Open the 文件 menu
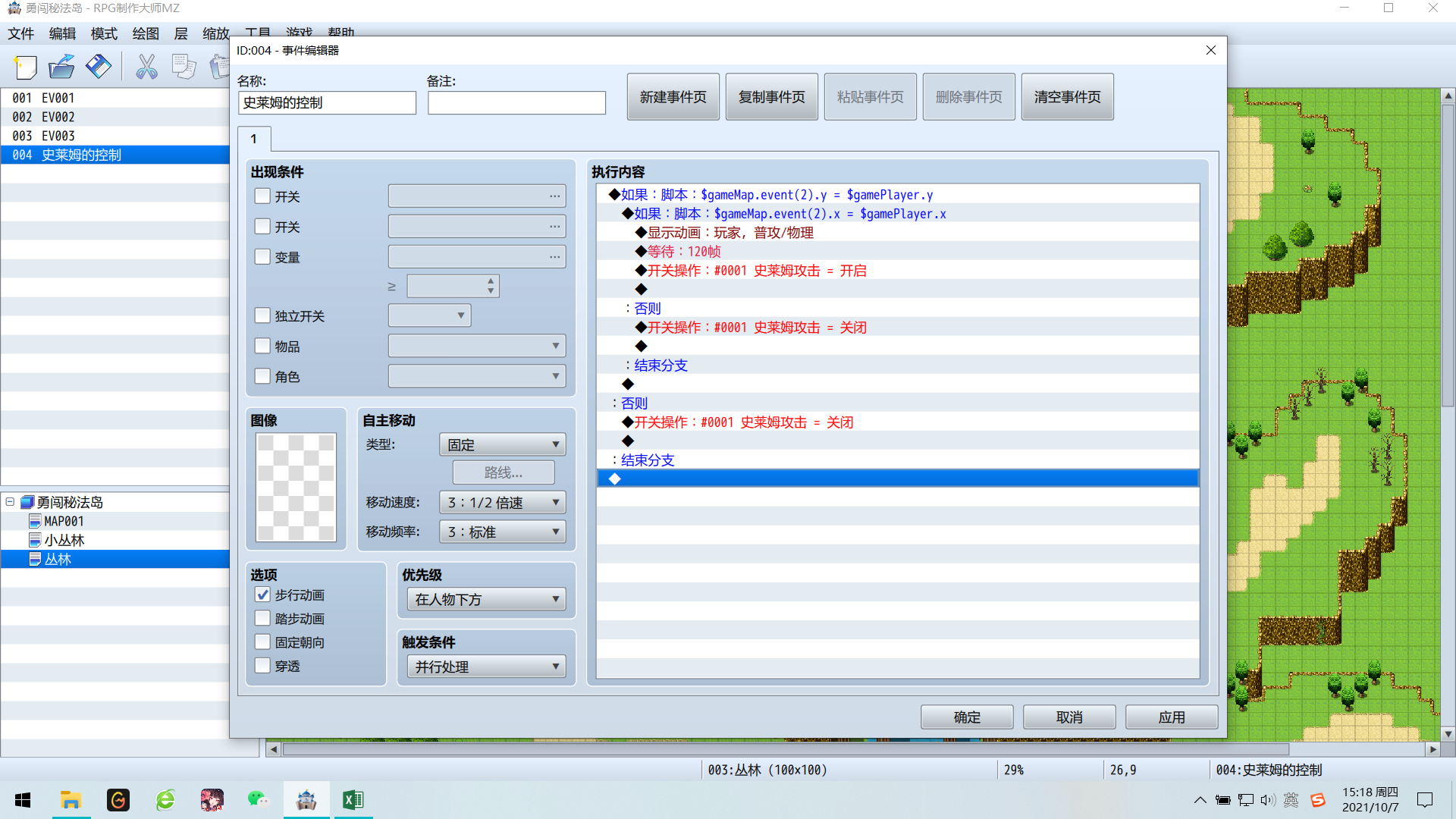This screenshot has width=1456, height=819. pyautogui.click(x=20, y=33)
